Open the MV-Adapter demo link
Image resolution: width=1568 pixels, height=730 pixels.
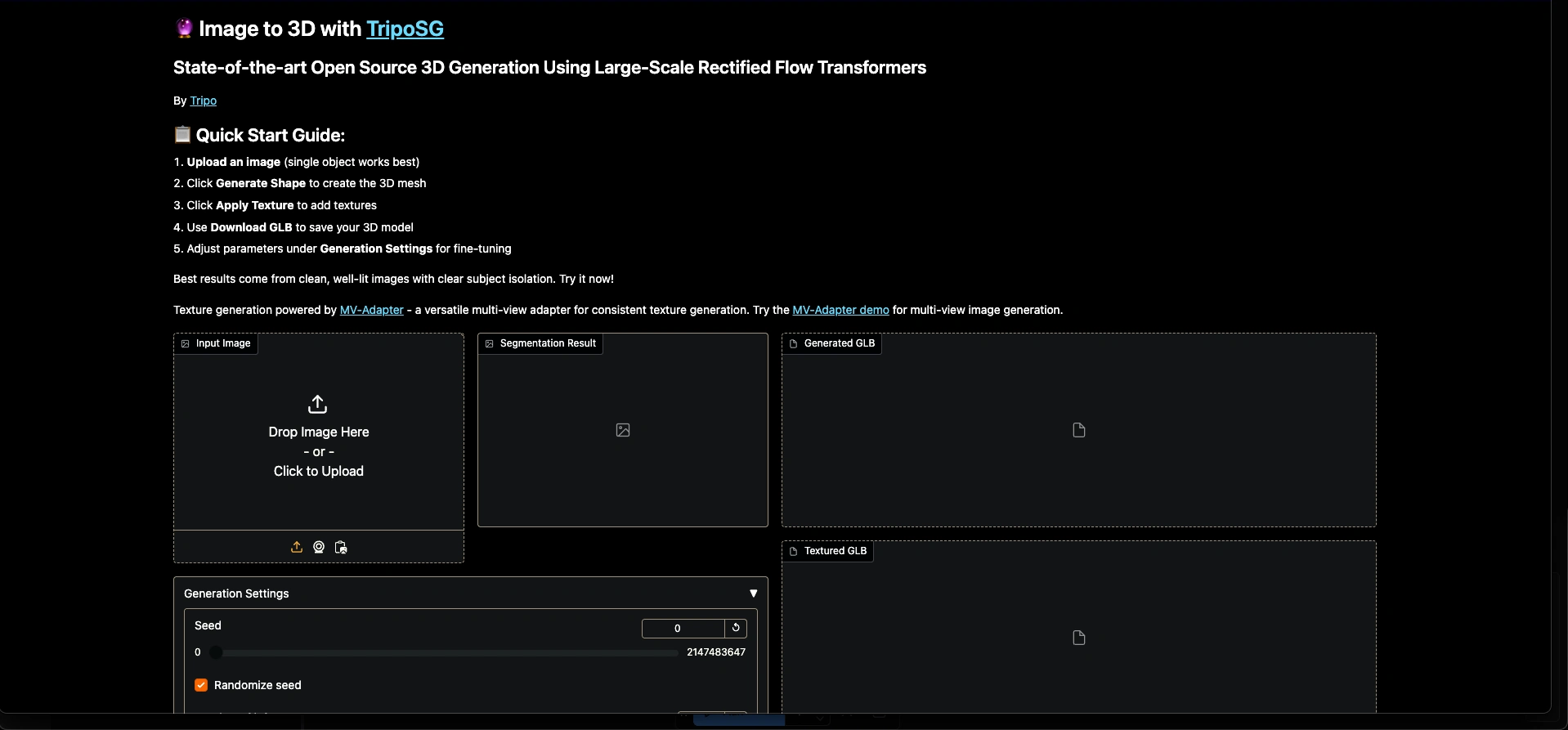click(840, 310)
